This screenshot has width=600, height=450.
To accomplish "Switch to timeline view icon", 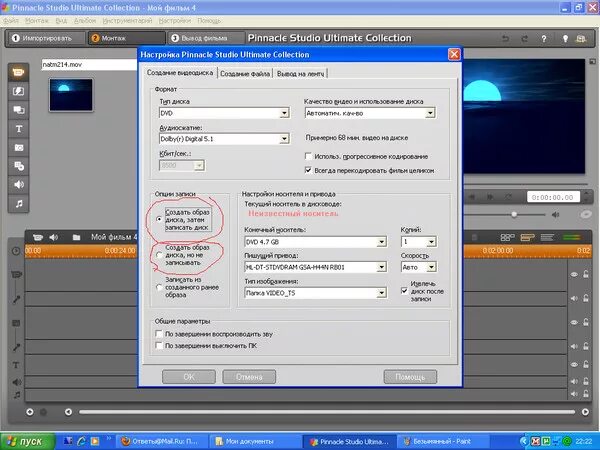I will tap(527, 238).
